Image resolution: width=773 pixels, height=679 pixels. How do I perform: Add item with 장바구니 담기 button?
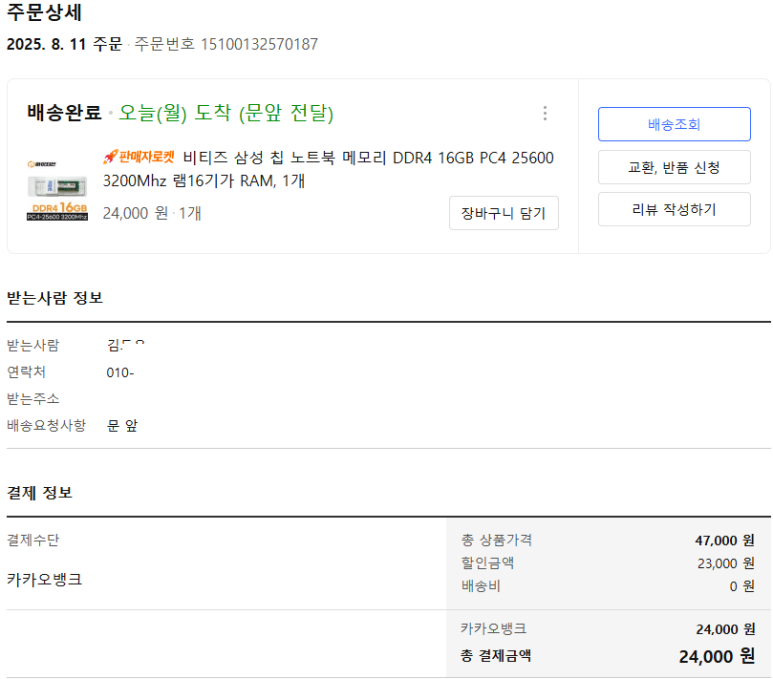(503, 213)
